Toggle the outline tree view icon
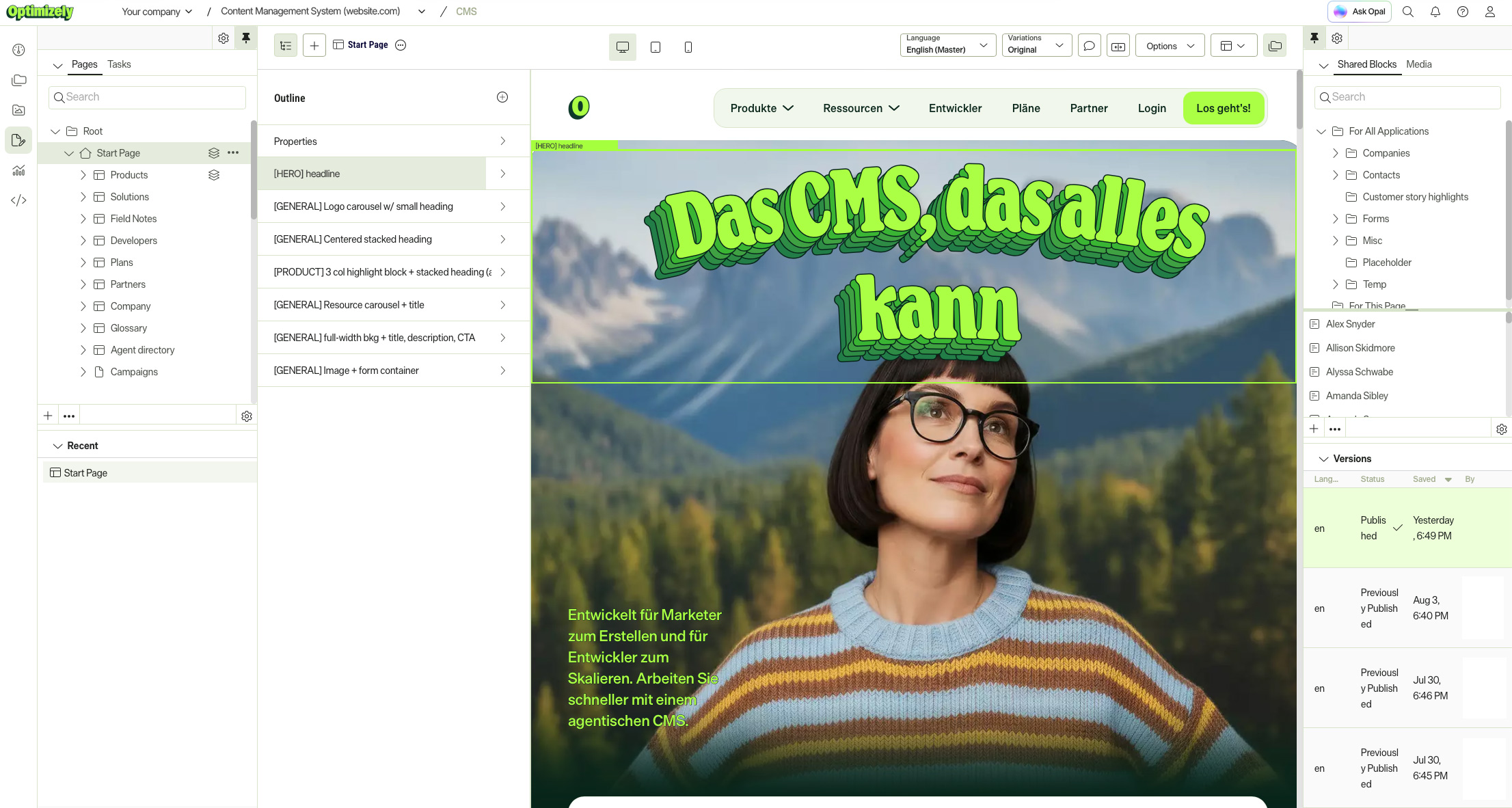 click(286, 46)
